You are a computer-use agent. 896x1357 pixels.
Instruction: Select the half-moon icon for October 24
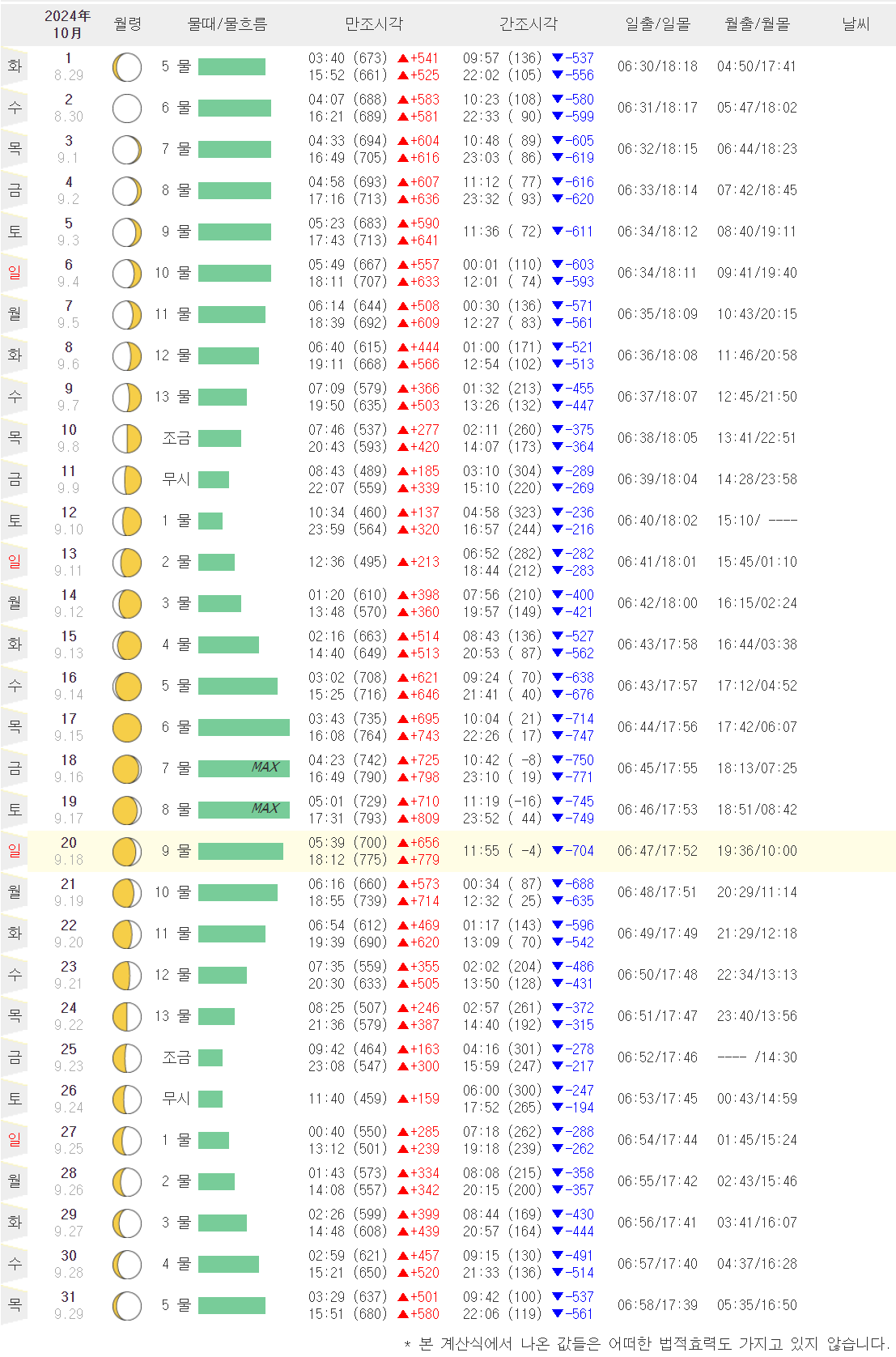tap(127, 1017)
